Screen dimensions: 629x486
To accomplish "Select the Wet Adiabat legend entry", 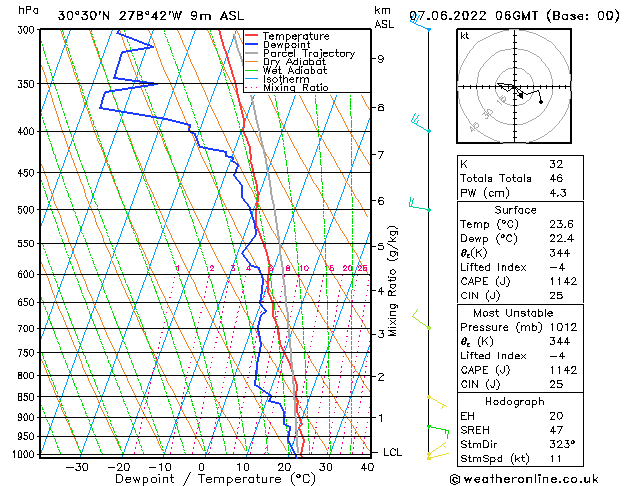I will pyautogui.click(x=286, y=71).
